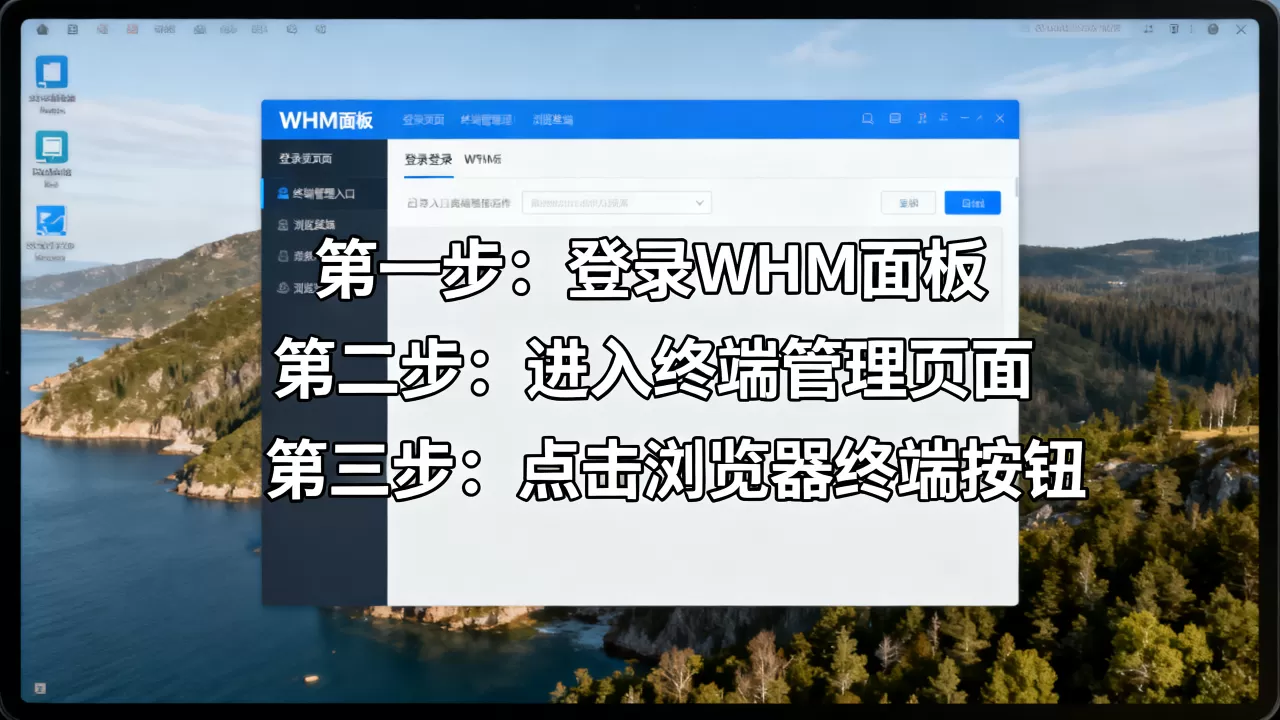Switch to the 登录登录 tab
Screen dimensions: 1280x720
(428, 160)
